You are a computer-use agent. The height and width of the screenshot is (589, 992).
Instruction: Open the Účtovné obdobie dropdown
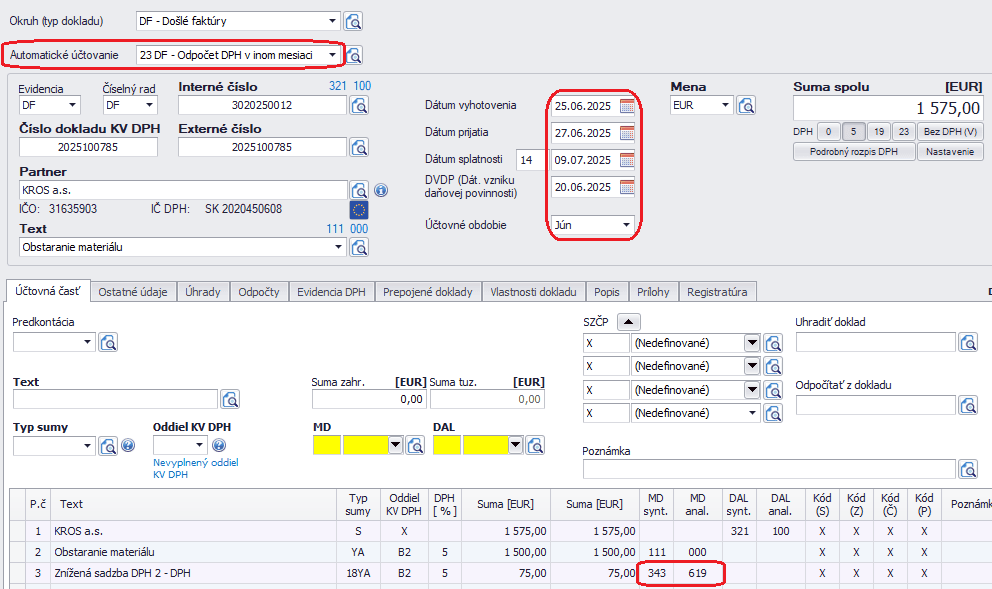[x=627, y=225]
